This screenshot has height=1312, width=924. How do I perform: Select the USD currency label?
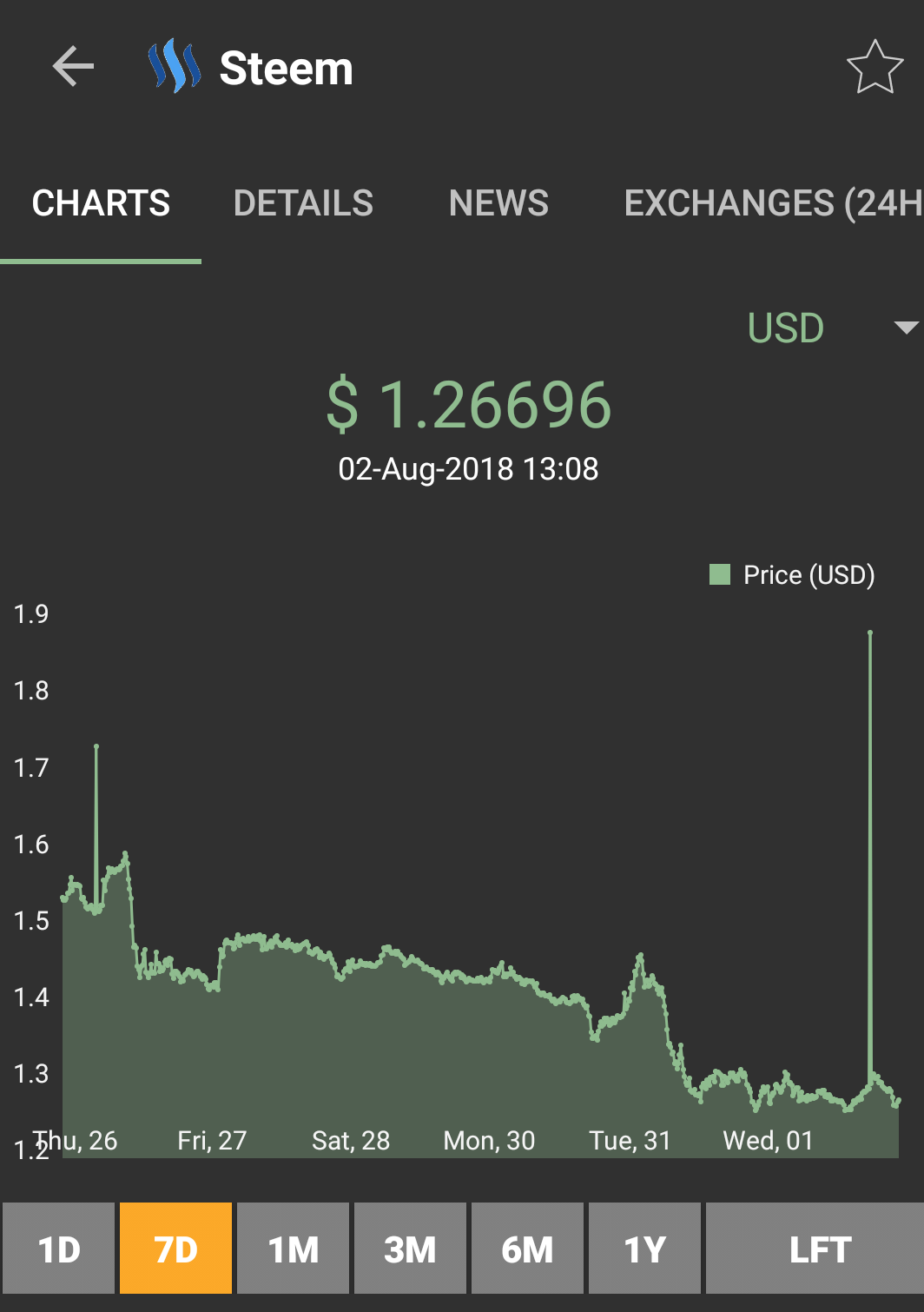tap(785, 328)
